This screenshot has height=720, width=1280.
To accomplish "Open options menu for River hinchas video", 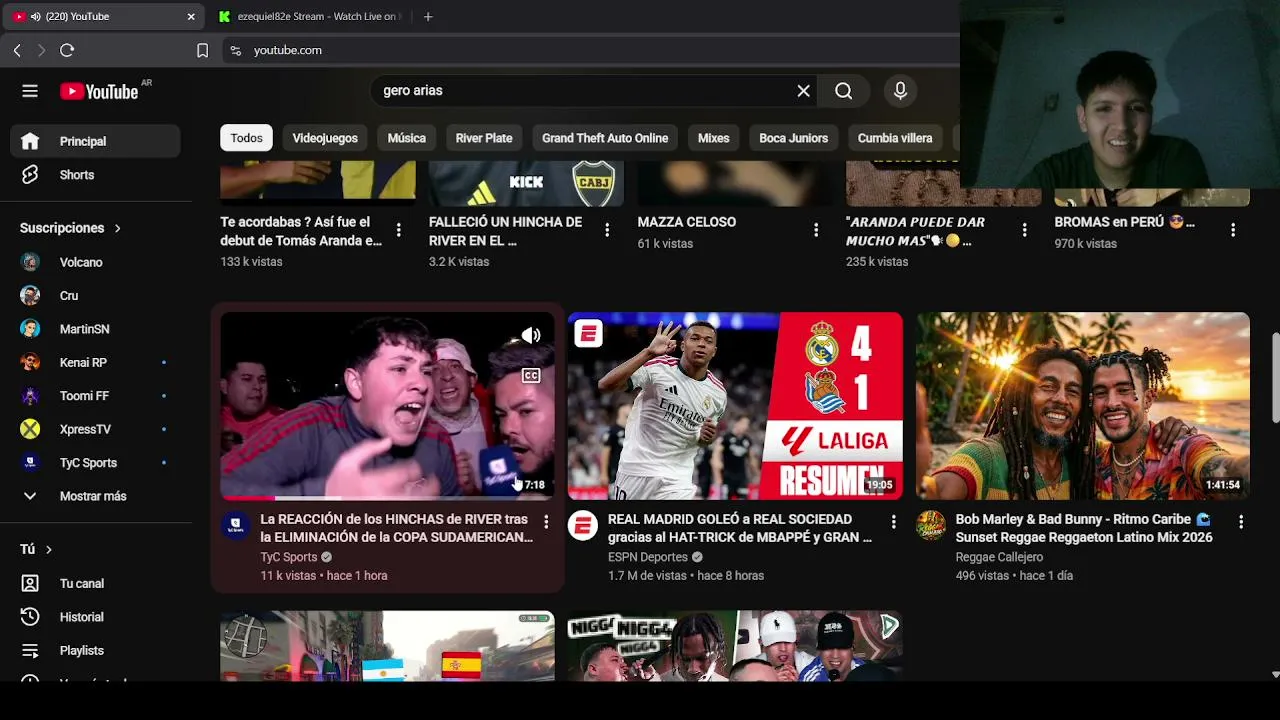I will point(546,522).
